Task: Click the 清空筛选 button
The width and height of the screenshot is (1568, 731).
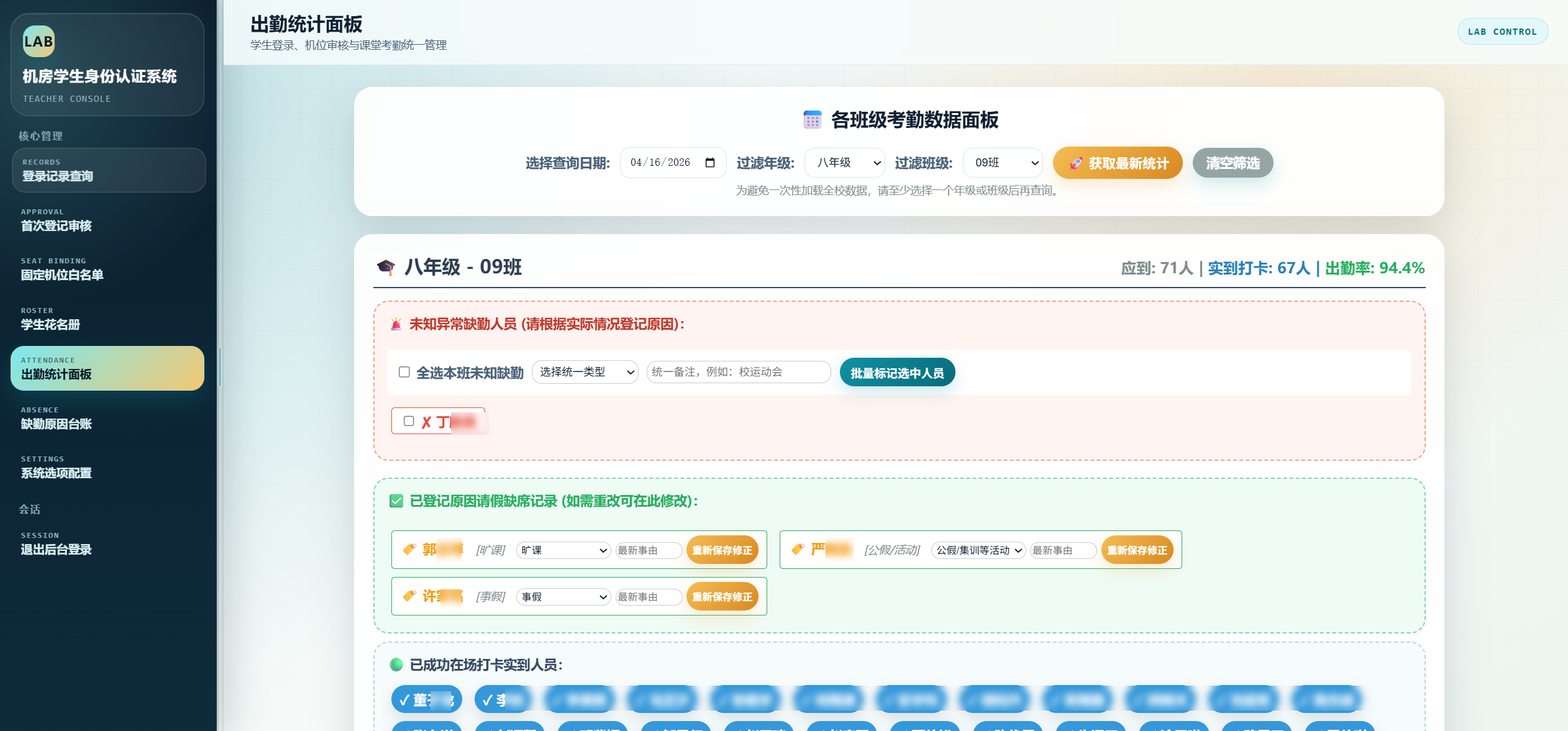Action: click(x=1233, y=163)
